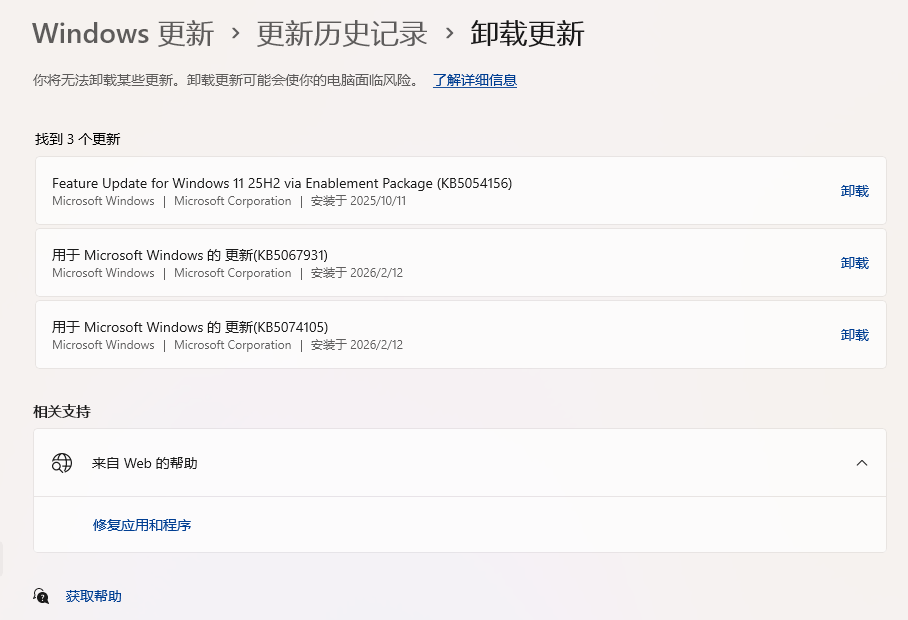Uninstall the KB5054156 feature update
This screenshot has width=908, height=620.
click(x=855, y=191)
